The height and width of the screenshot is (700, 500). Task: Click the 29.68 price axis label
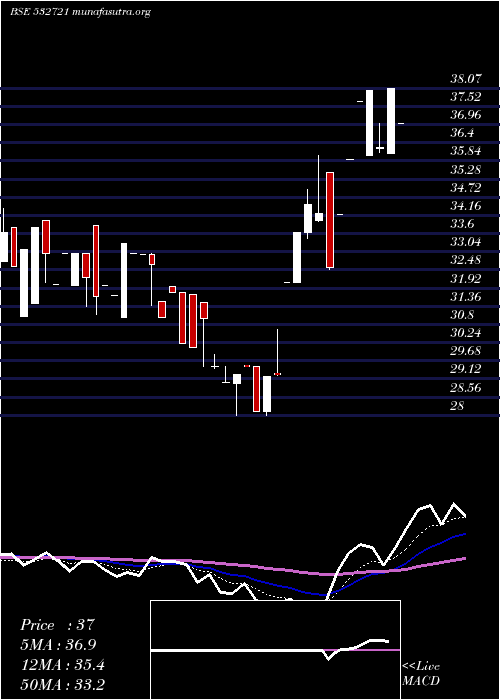click(x=466, y=351)
